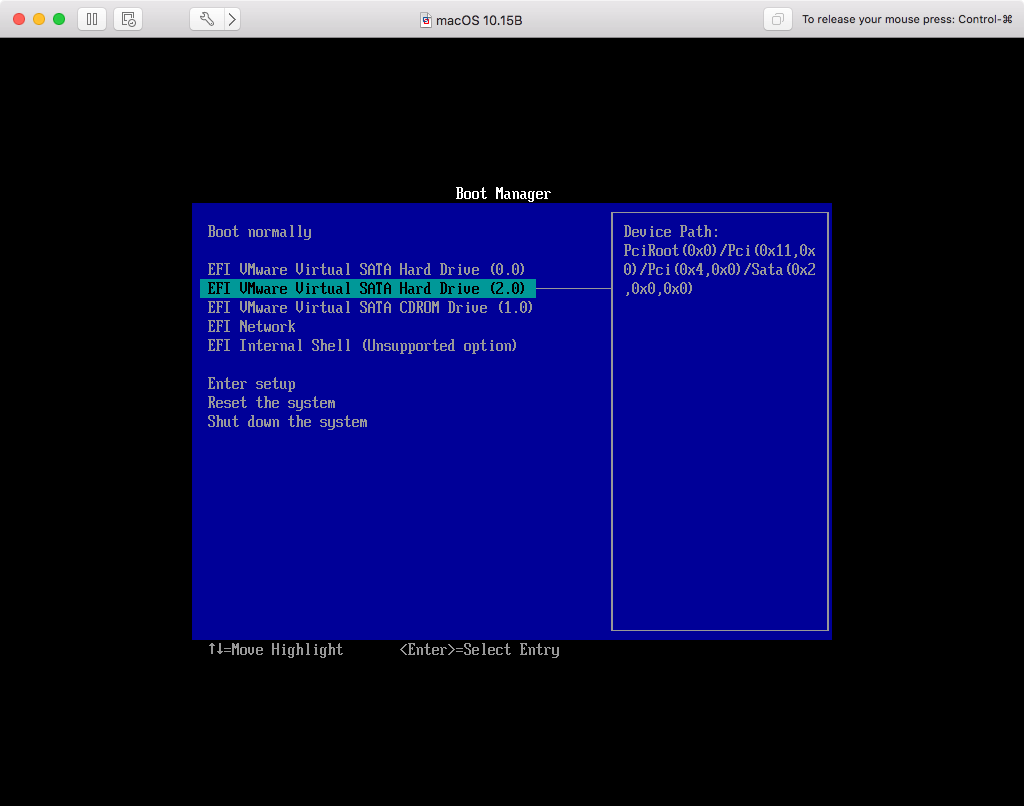1024x806 pixels.
Task: Select EFI Internal Shell (Unsupported option)
Action: pos(362,346)
